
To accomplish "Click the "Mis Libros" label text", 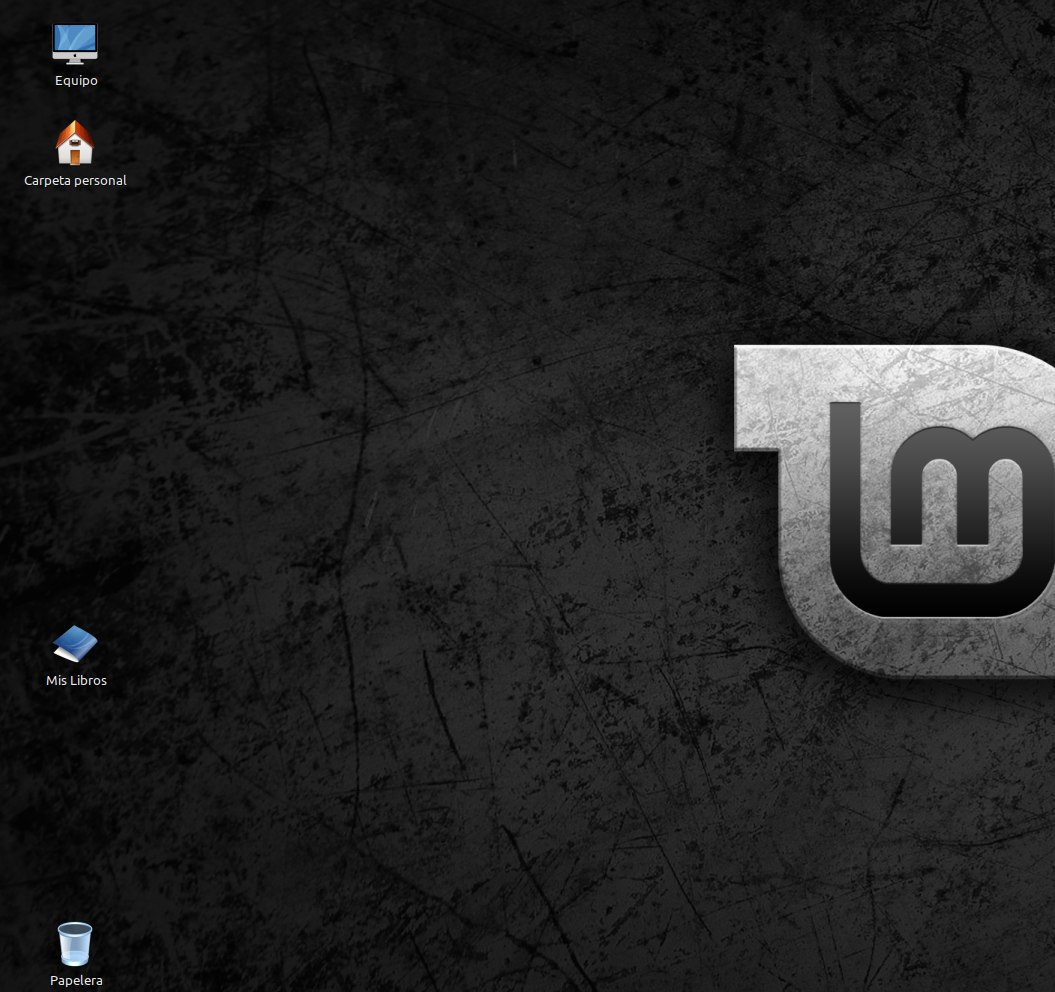I will [x=76, y=680].
